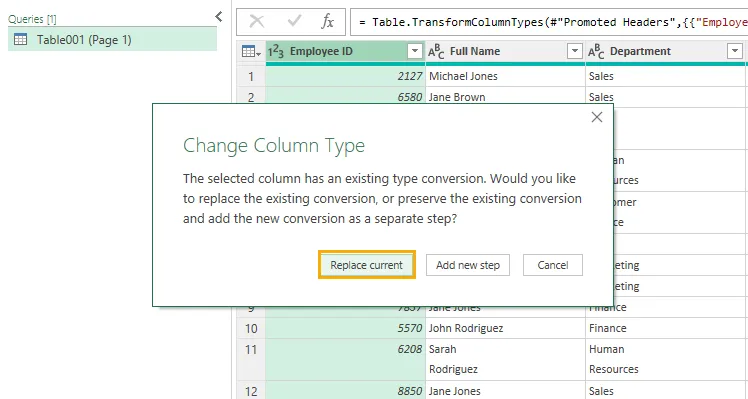
Task: Click the Employee ID cell 2127
Action: pyautogui.click(x=345, y=76)
